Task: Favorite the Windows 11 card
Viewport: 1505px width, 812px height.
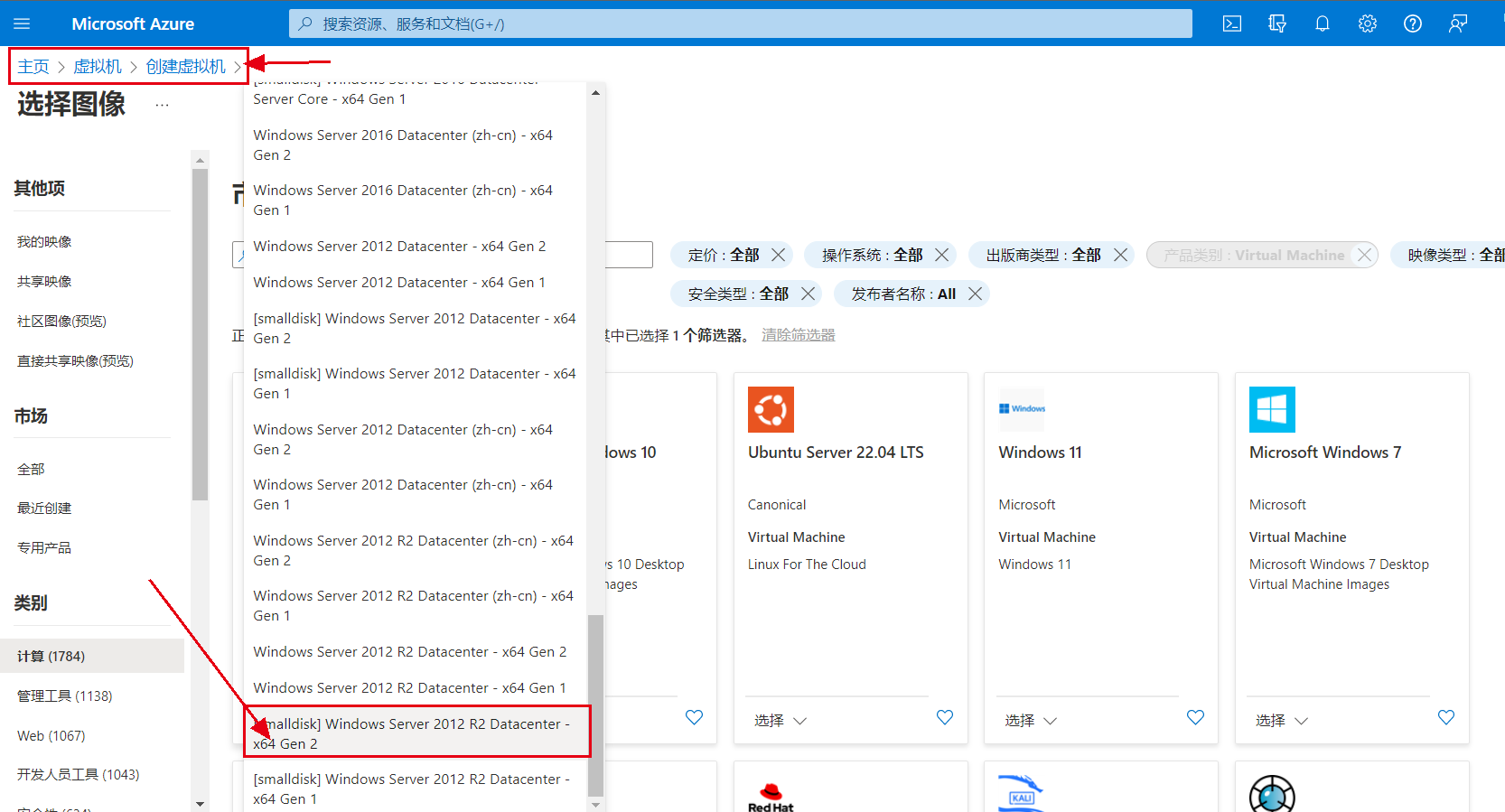Action: coord(1195,717)
